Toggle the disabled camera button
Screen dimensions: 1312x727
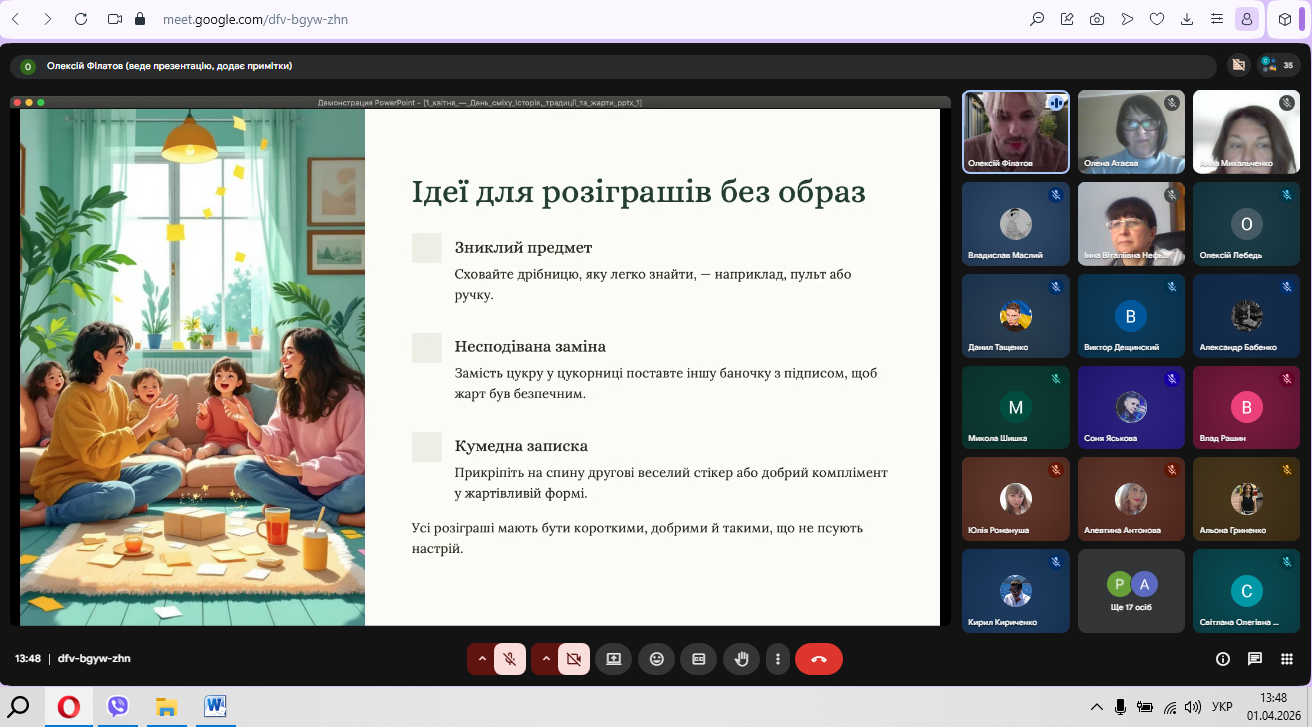click(x=573, y=659)
